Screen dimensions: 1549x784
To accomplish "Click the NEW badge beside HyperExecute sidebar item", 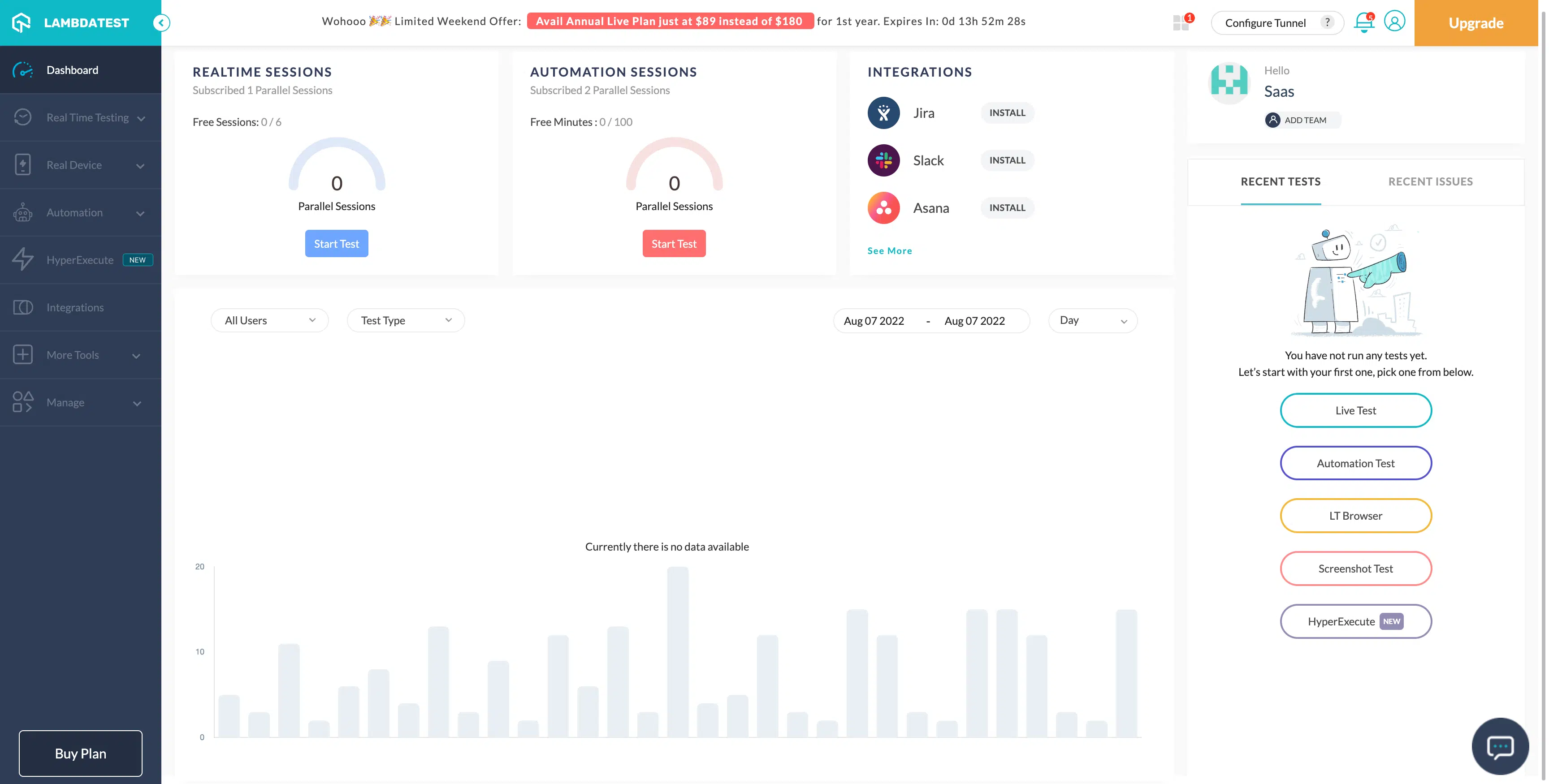I will [138, 260].
